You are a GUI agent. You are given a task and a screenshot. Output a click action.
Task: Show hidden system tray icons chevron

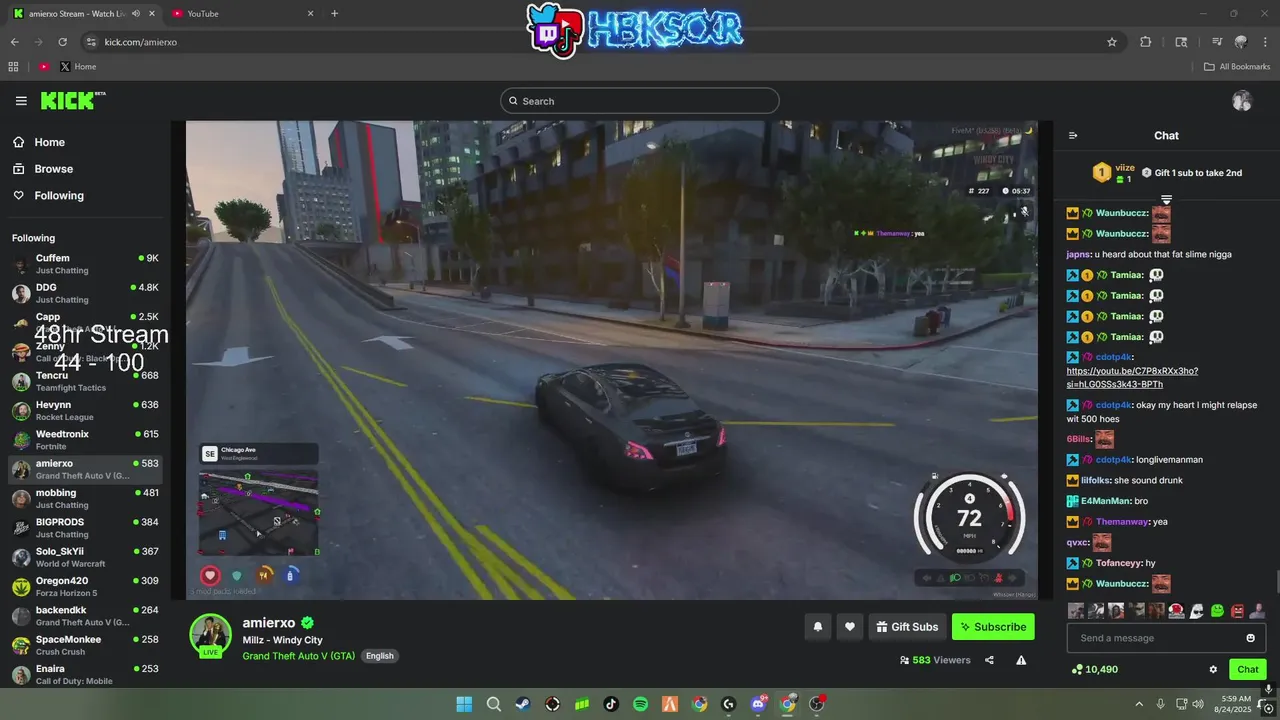tap(1139, 704)
